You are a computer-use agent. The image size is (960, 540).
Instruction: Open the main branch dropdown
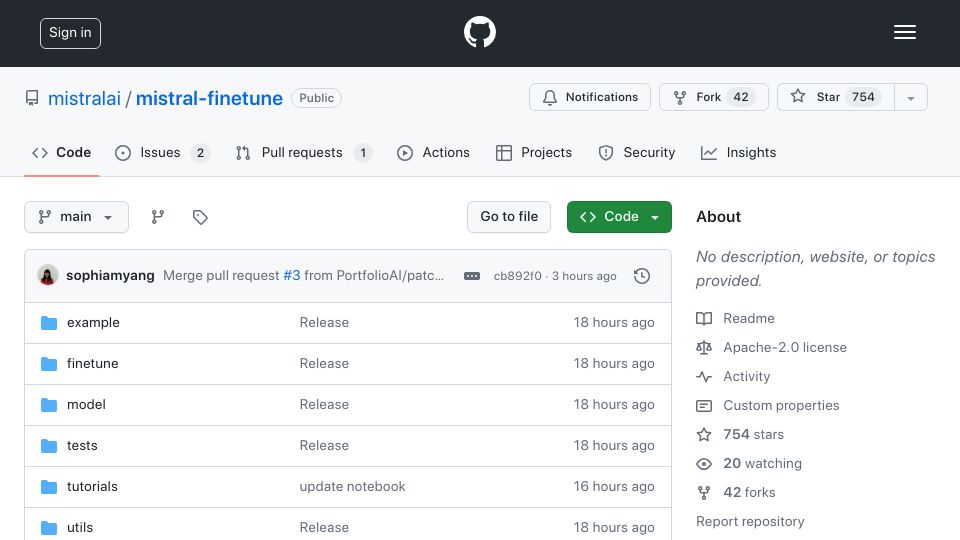tap(77, 217)
